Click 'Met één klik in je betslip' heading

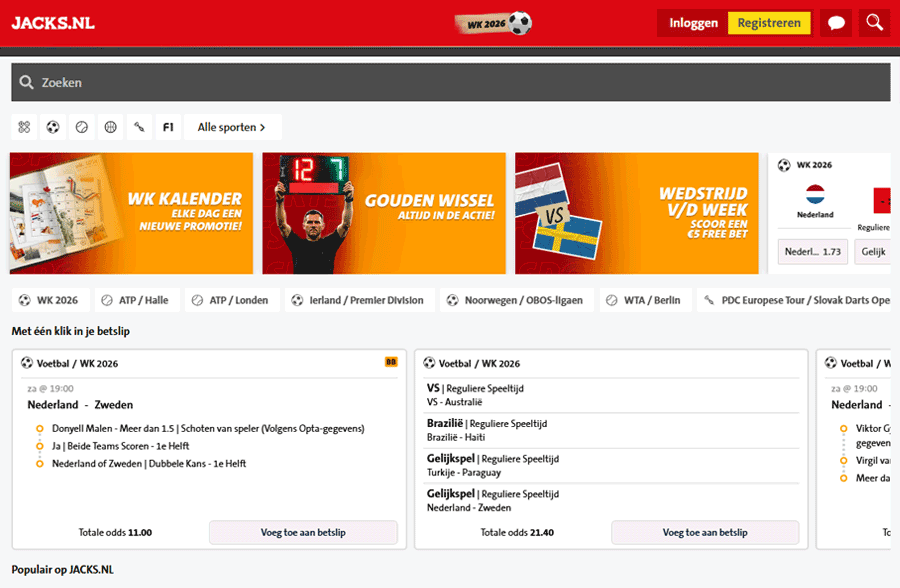(x=71, y=331)
